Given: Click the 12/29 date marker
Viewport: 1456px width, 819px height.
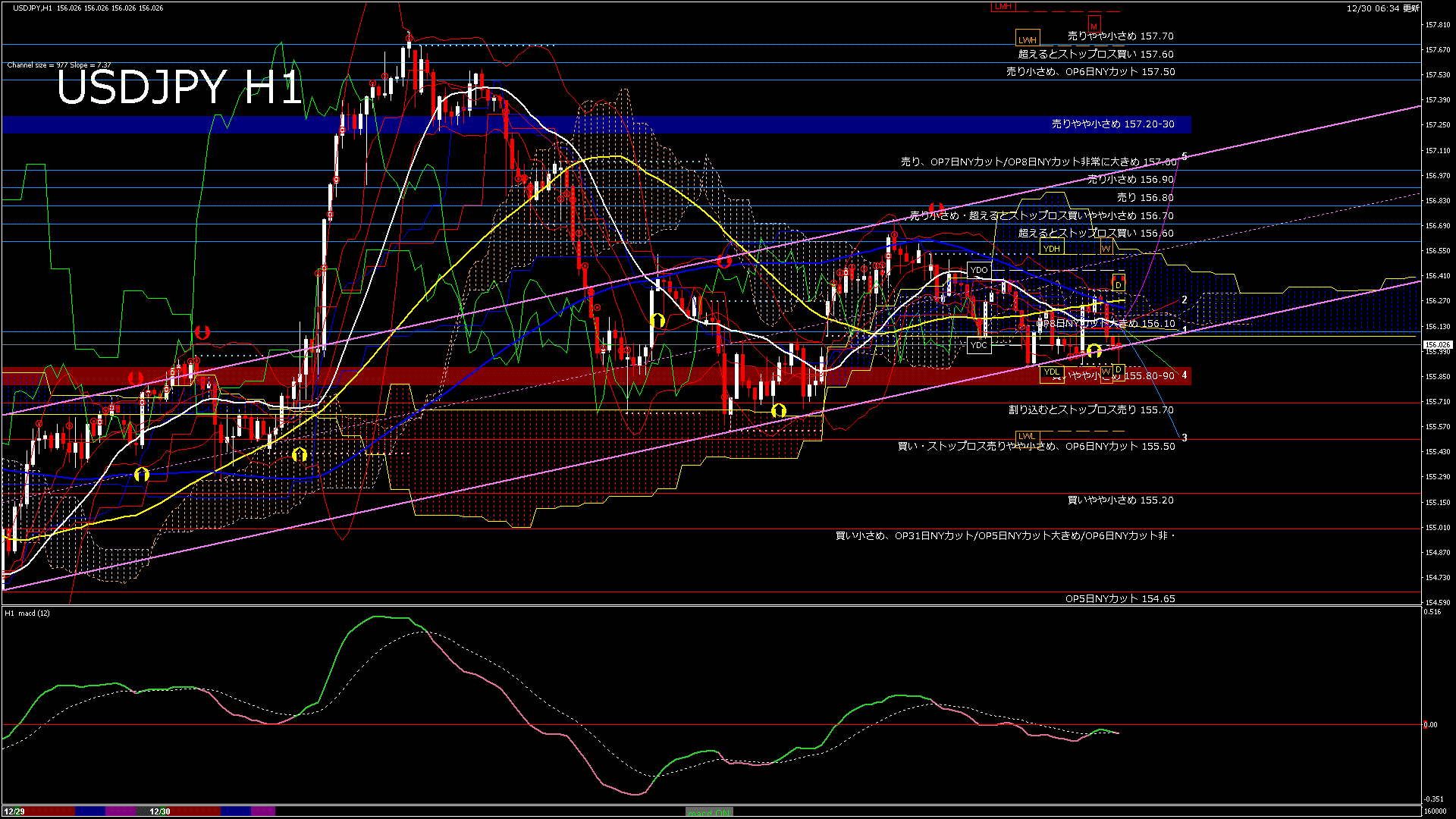Looking at the screenshot, I should click(x=14, y=811).
